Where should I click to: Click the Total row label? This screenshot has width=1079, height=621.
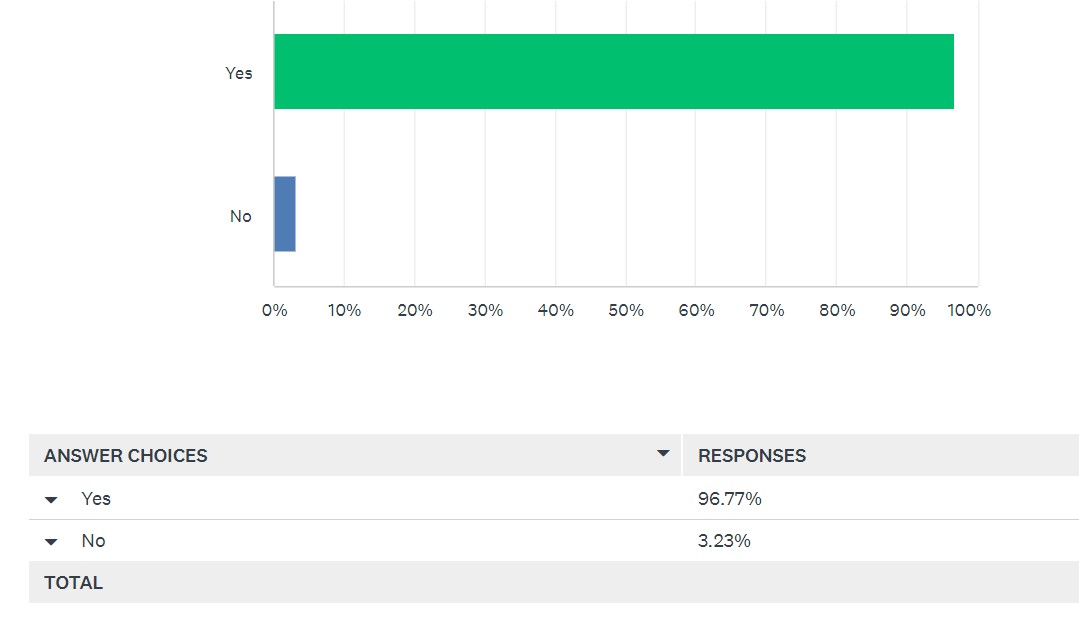74,582
